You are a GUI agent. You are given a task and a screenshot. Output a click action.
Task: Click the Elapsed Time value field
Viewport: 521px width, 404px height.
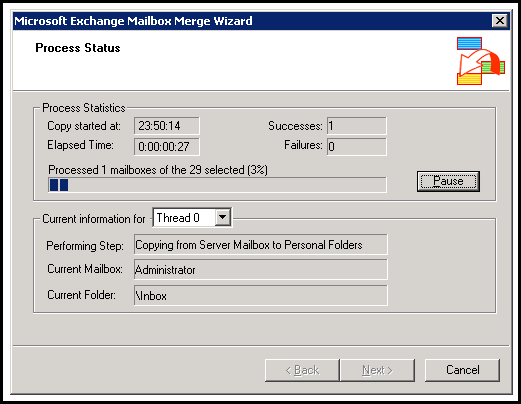pyautogui.click(x=167, y=147)
